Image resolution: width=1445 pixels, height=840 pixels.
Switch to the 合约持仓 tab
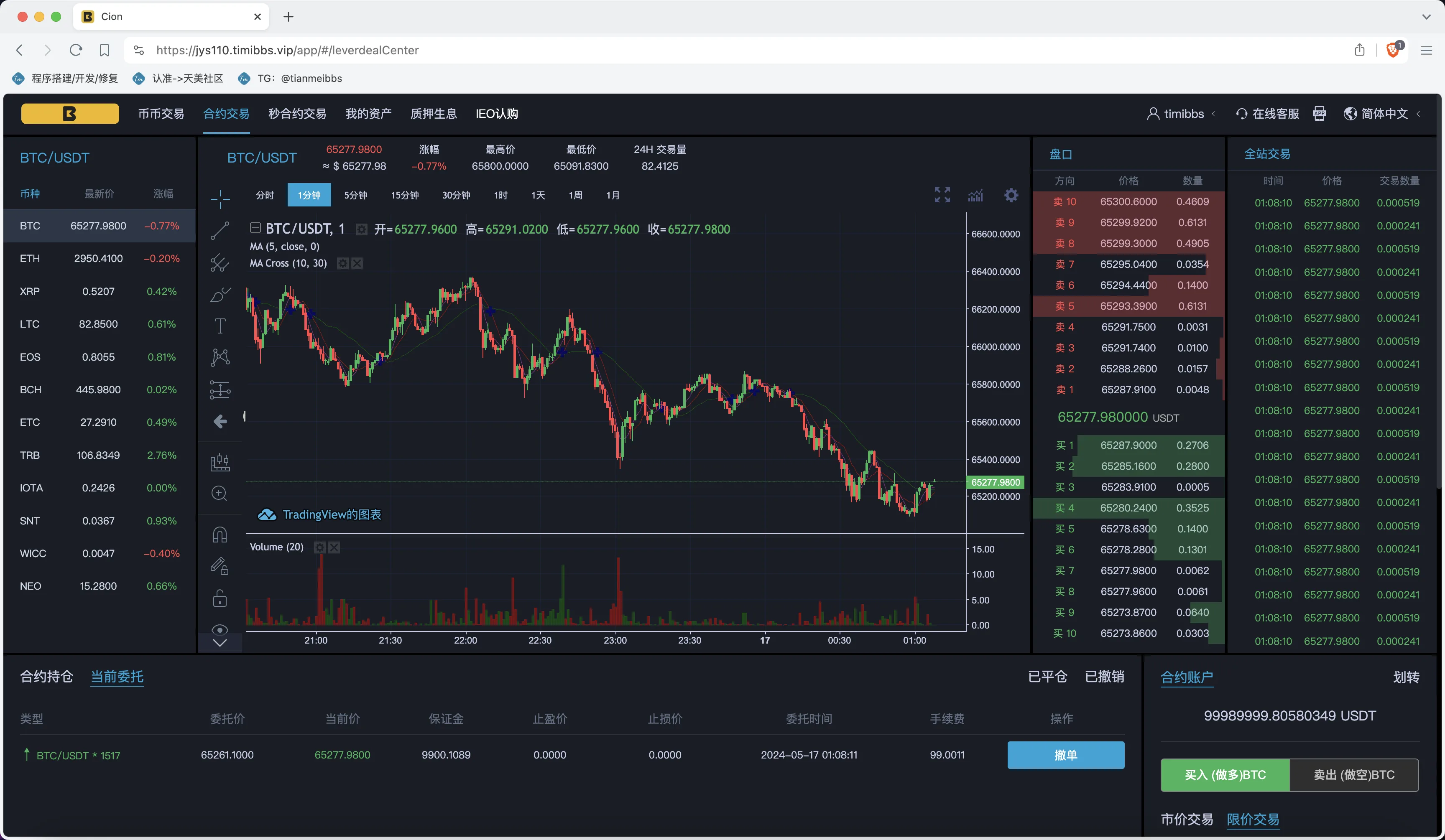[x=46, y=677]
